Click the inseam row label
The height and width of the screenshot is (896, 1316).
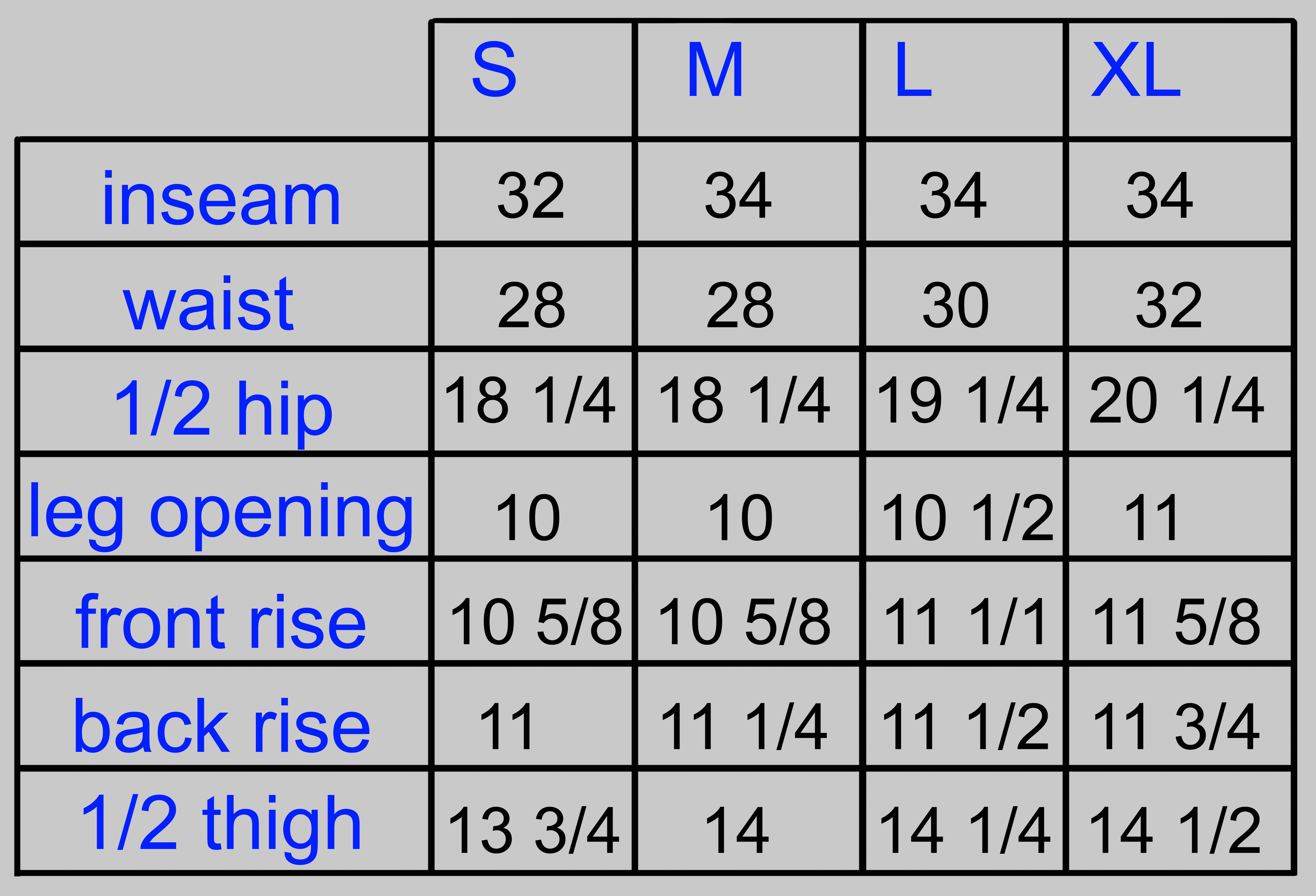pyautogui.click(x=221, y=198)
